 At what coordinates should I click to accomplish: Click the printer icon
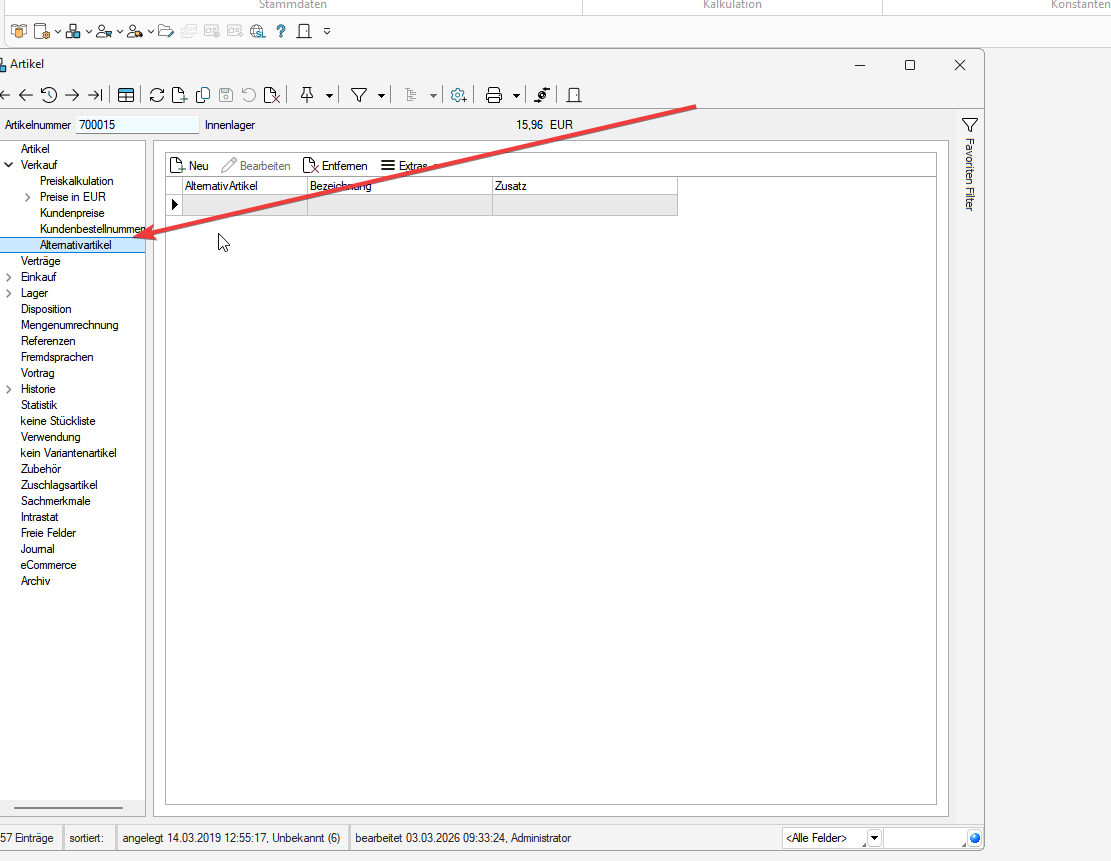493,95
